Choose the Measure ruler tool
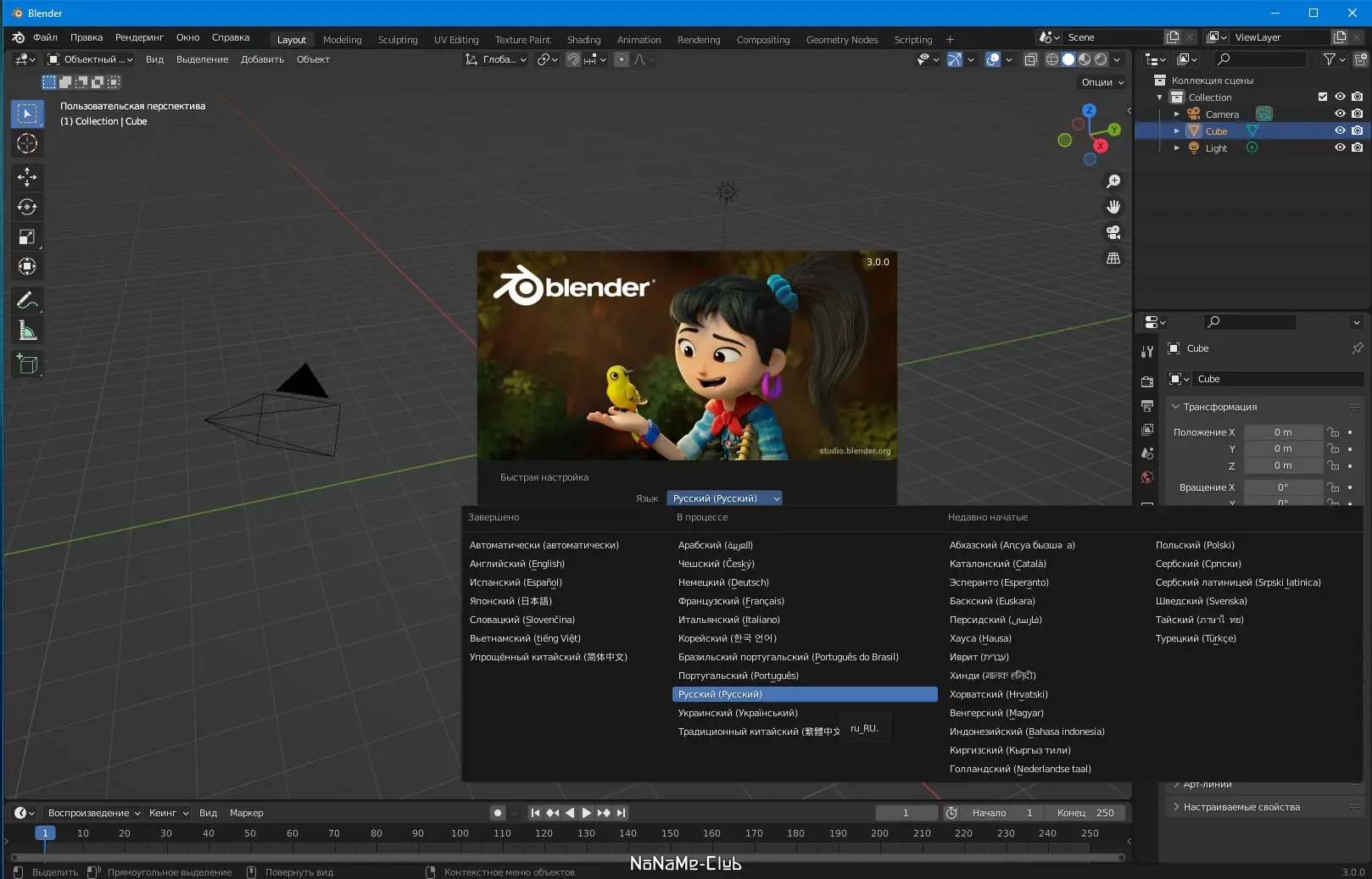The image size is (1372, 879). (x=27, y=331)
